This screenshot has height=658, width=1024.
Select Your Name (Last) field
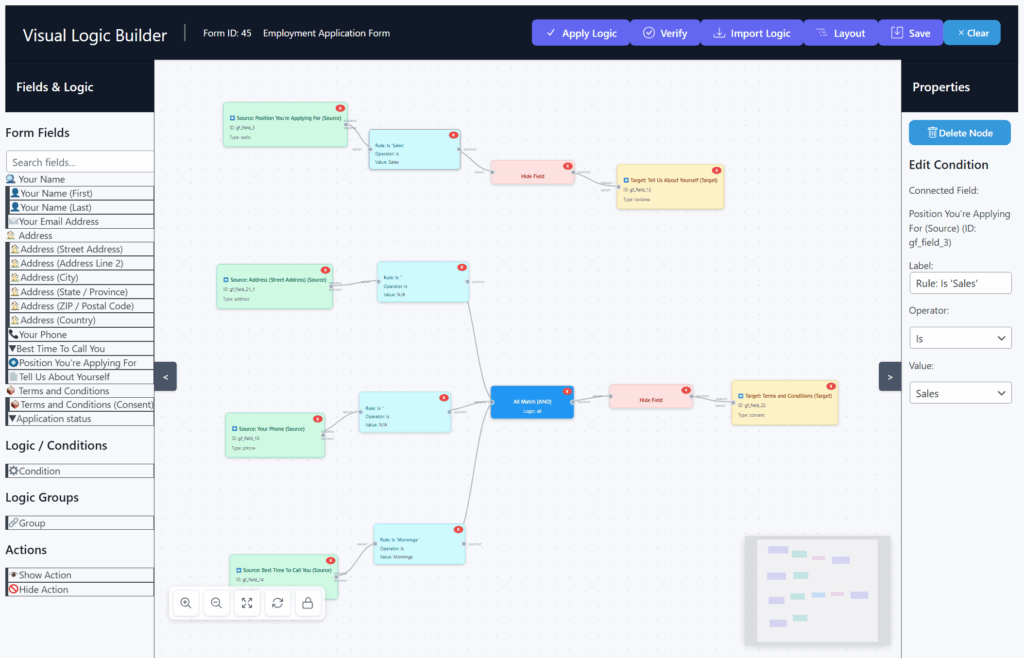pos(80,207)
